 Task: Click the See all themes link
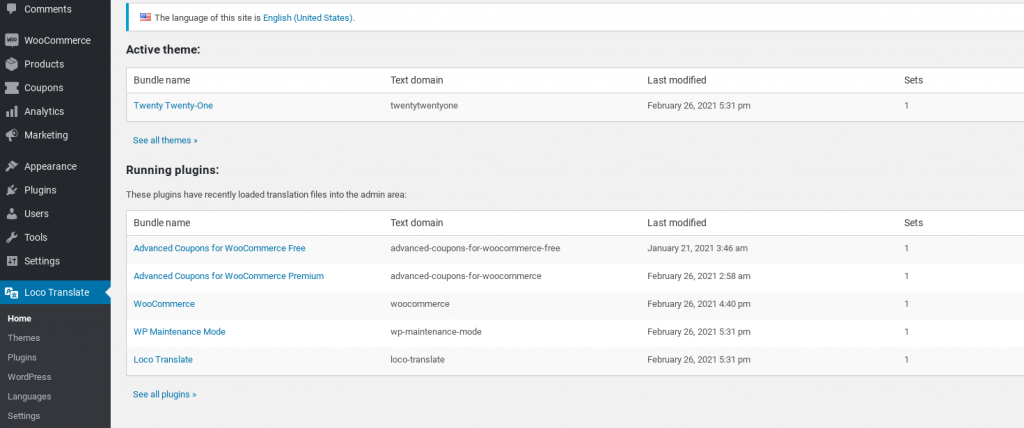pyautogui.click(x=165, y=140)
